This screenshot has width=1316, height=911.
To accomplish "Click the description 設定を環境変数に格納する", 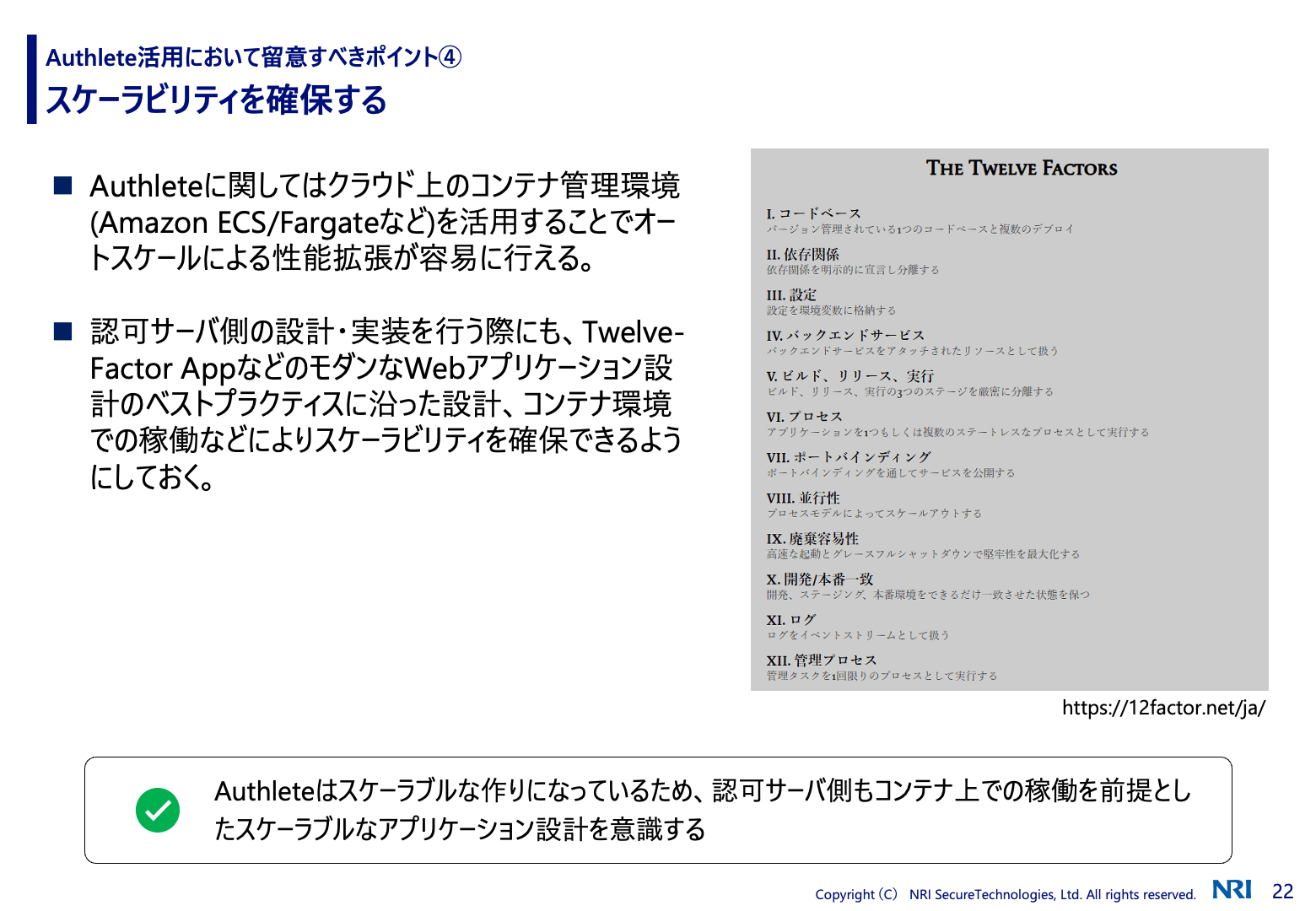I will (831, 310).
